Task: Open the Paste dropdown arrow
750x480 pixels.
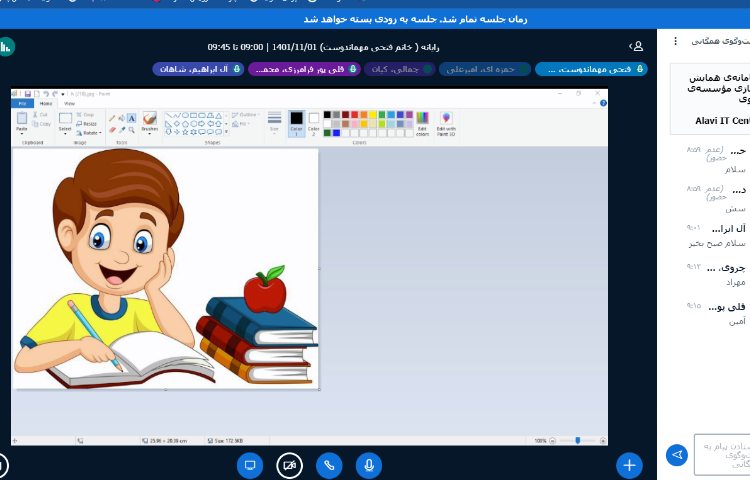Action: click(22, 134)
